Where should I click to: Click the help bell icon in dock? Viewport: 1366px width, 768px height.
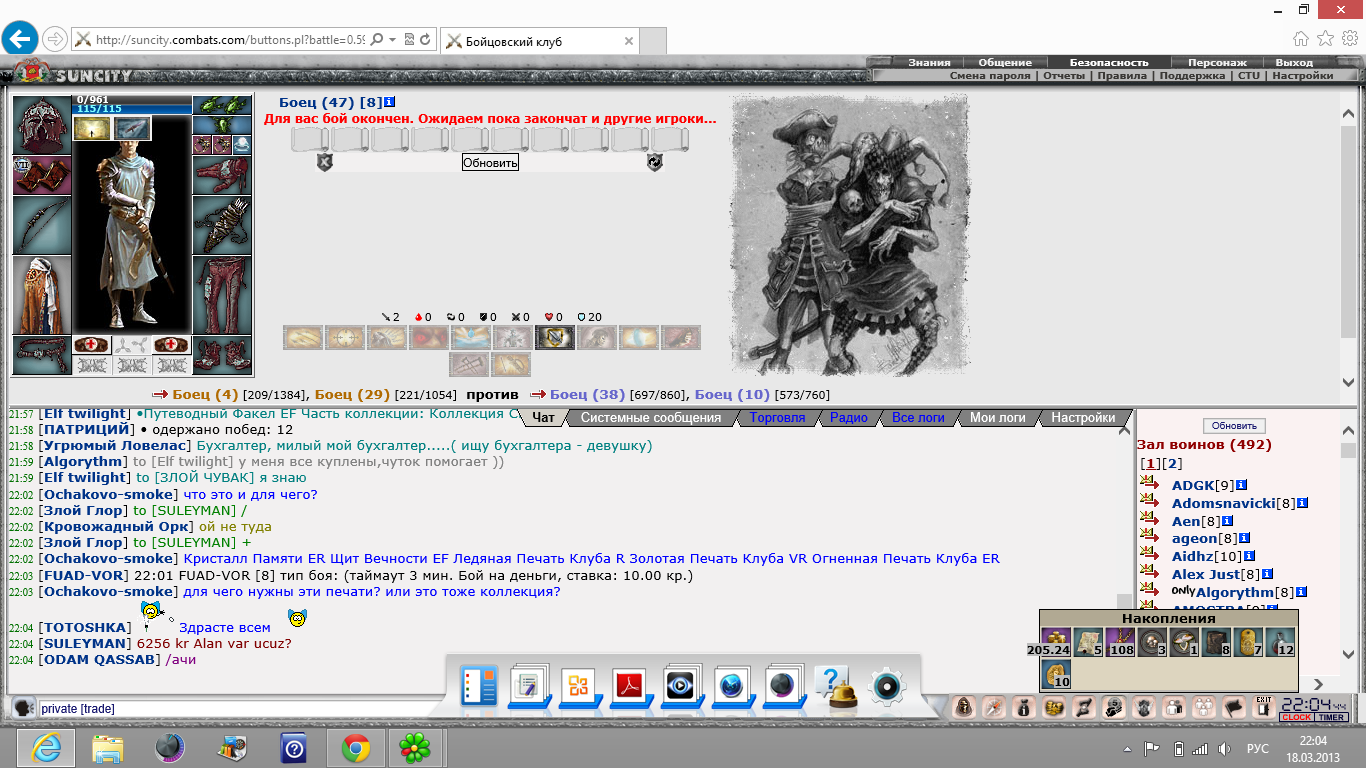tap(835, 687)
